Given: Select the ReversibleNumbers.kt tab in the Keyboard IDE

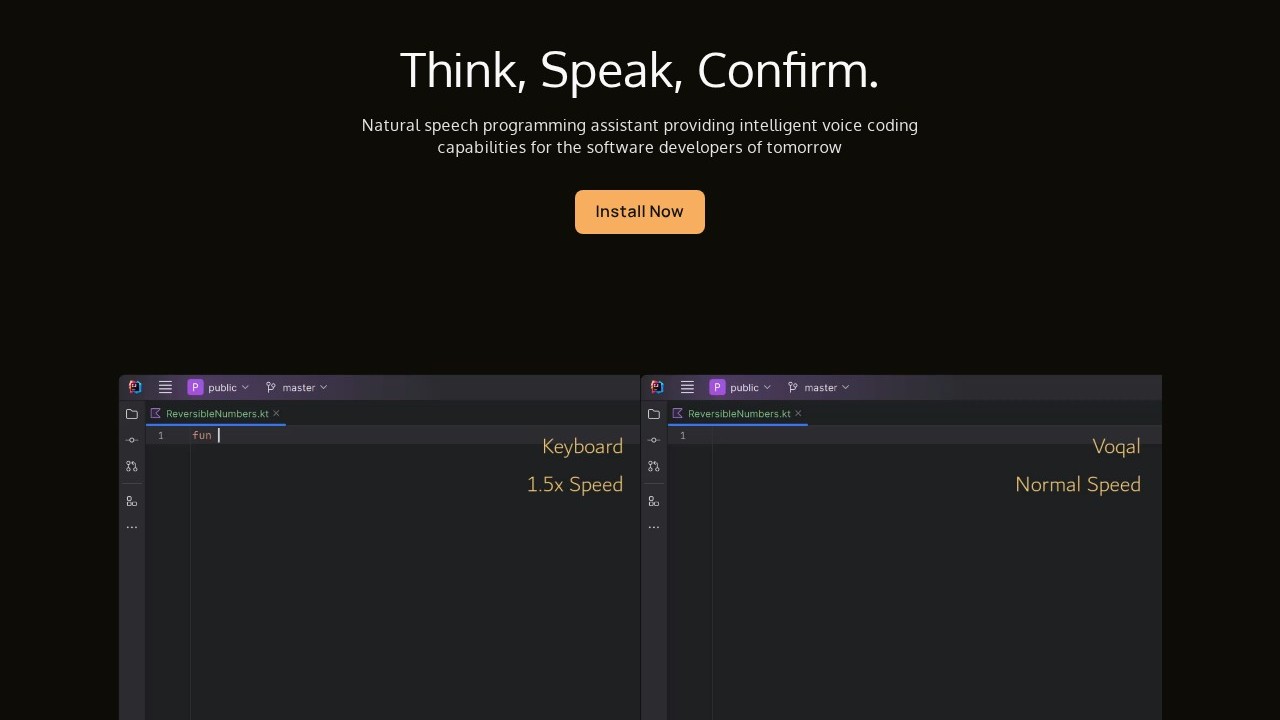Looking at the screenshot, I should [x=216, y=414].
